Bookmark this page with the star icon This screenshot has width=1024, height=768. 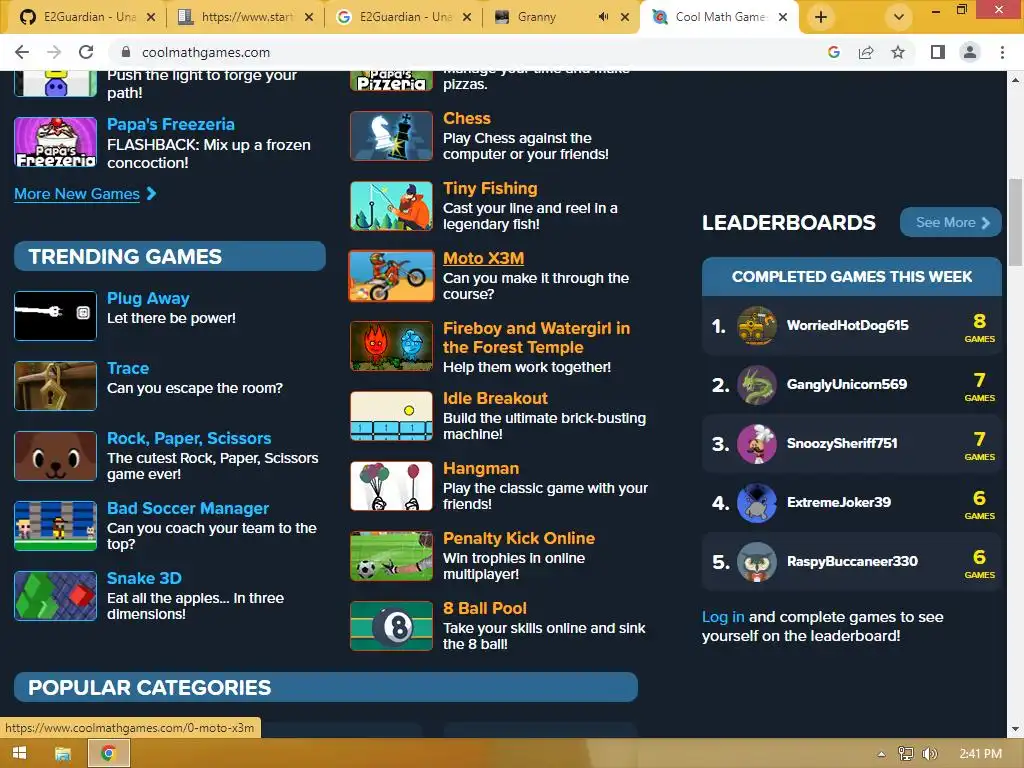coord(898,52)
